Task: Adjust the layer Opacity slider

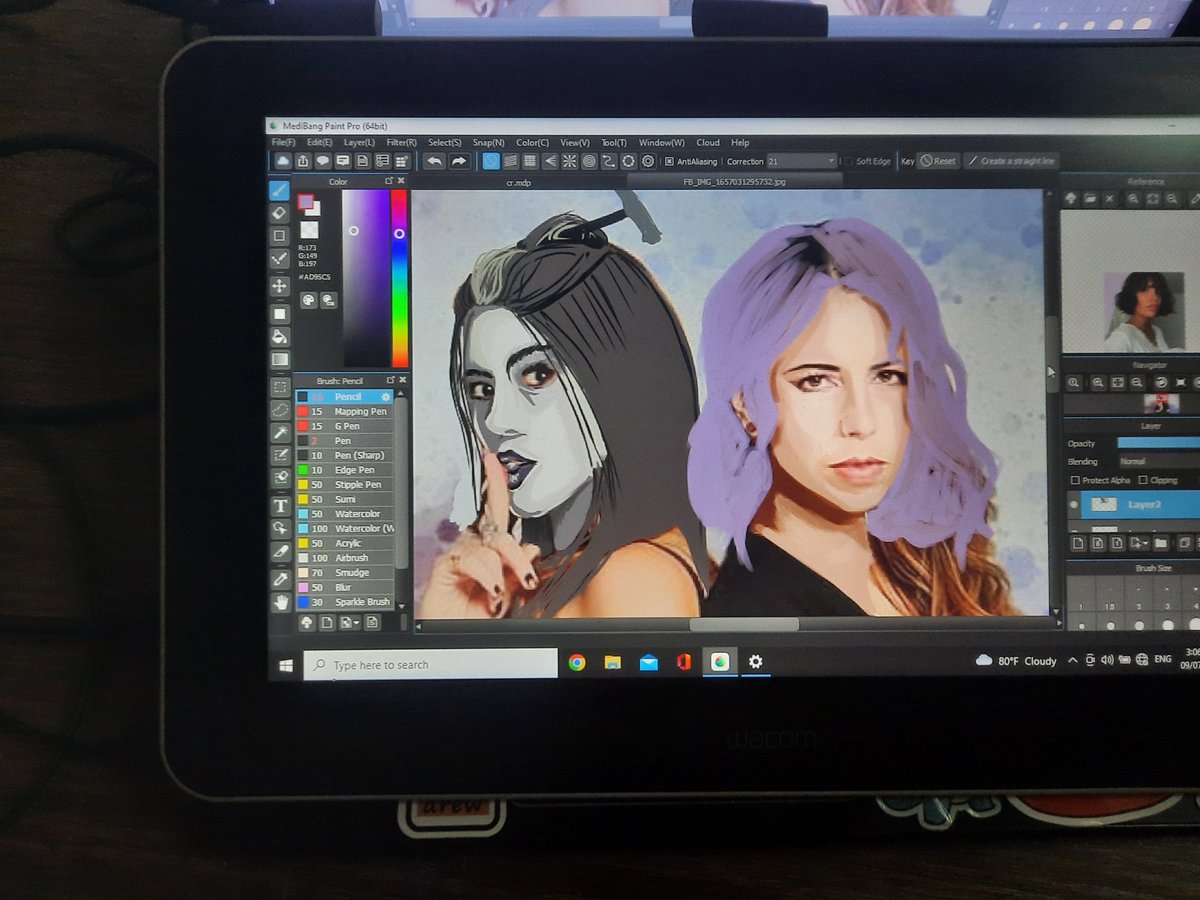Action: [x=1158, y=443]
